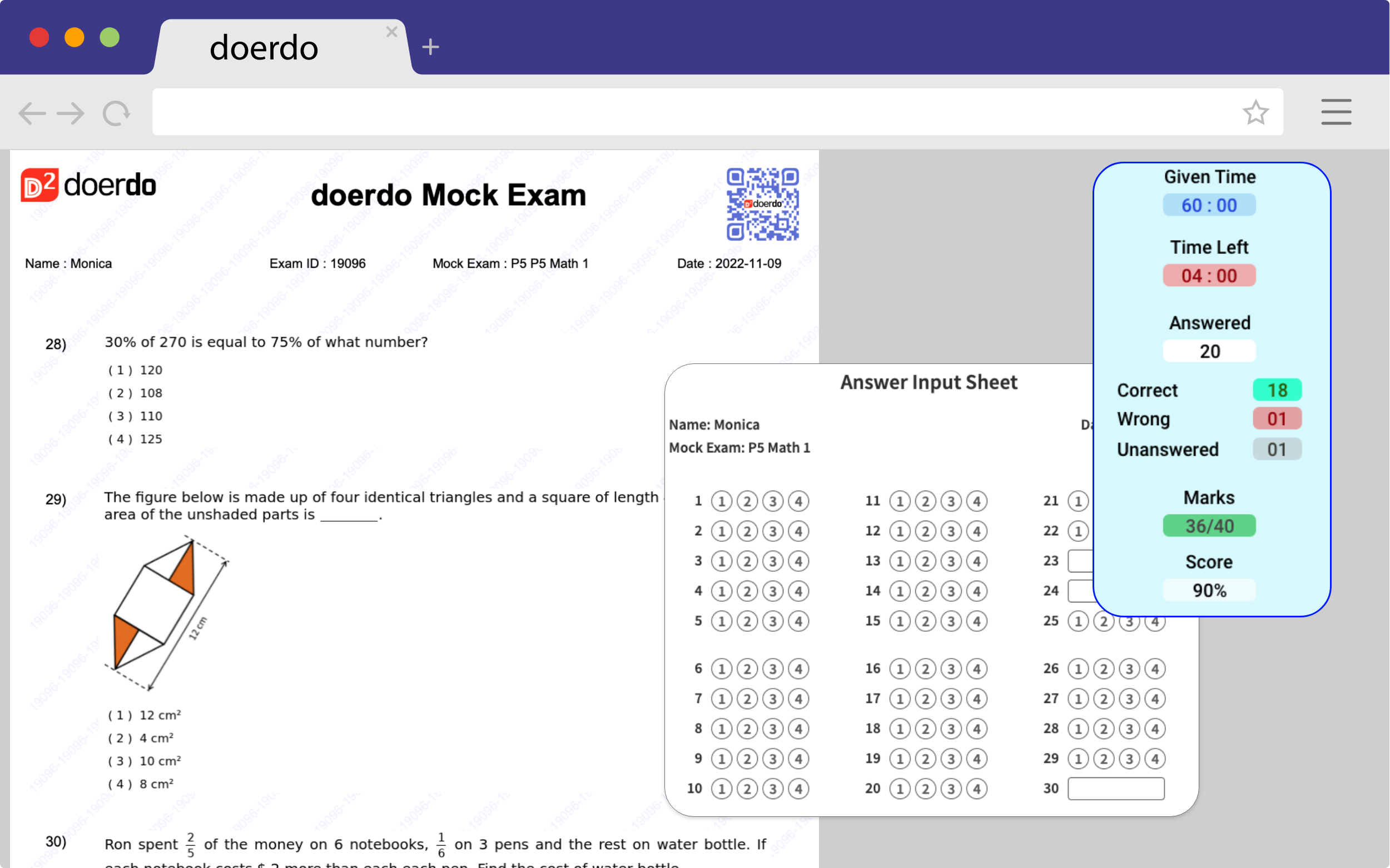1390x868 pixels.
Task: Reload the current page
Action: pos(116,112)
